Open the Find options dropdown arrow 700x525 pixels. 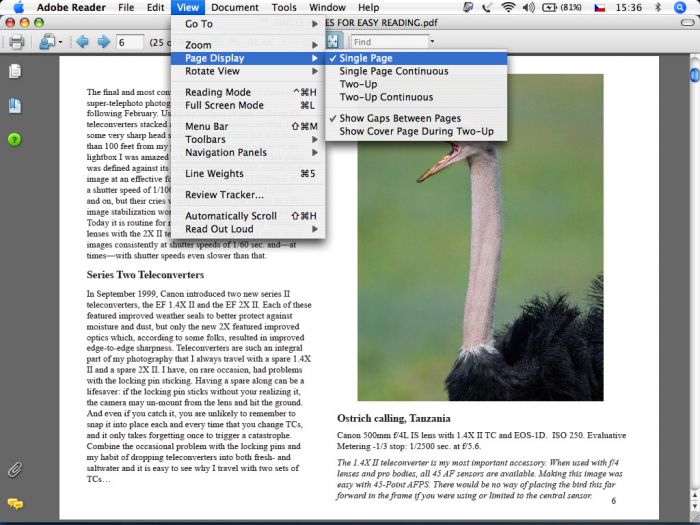point(432,42)
